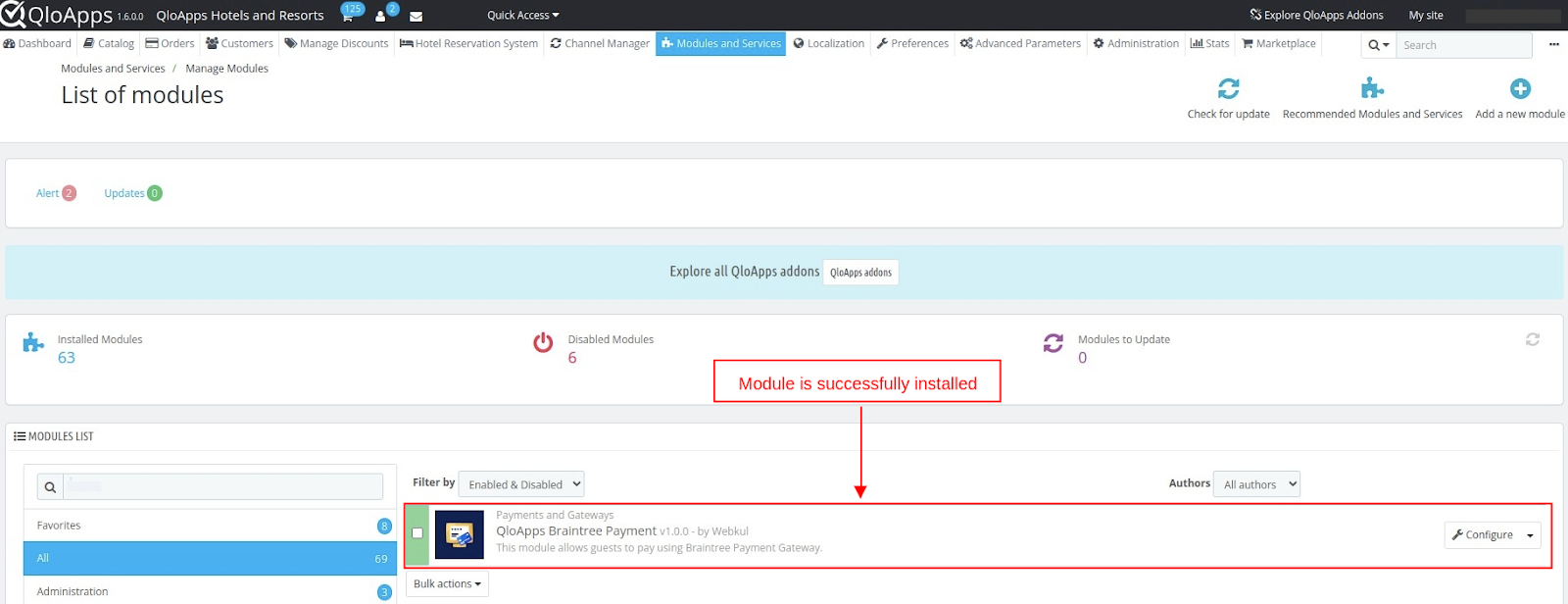Open the shopping cart notifications icon

[x=348, y=16]
